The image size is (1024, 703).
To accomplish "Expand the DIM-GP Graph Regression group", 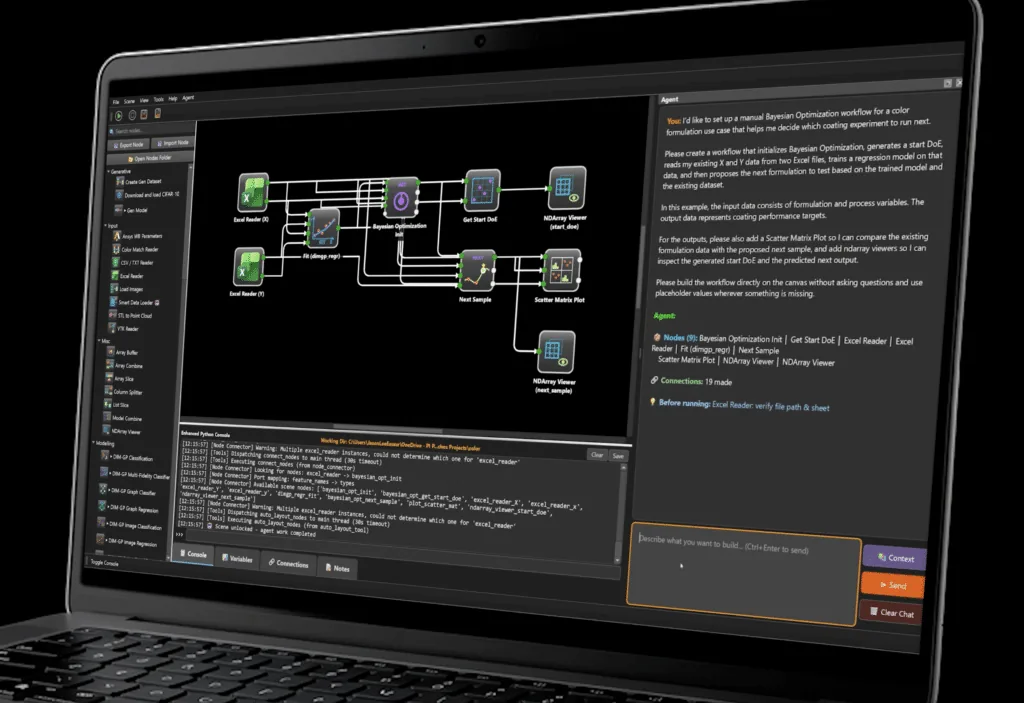I will [108, 507].
